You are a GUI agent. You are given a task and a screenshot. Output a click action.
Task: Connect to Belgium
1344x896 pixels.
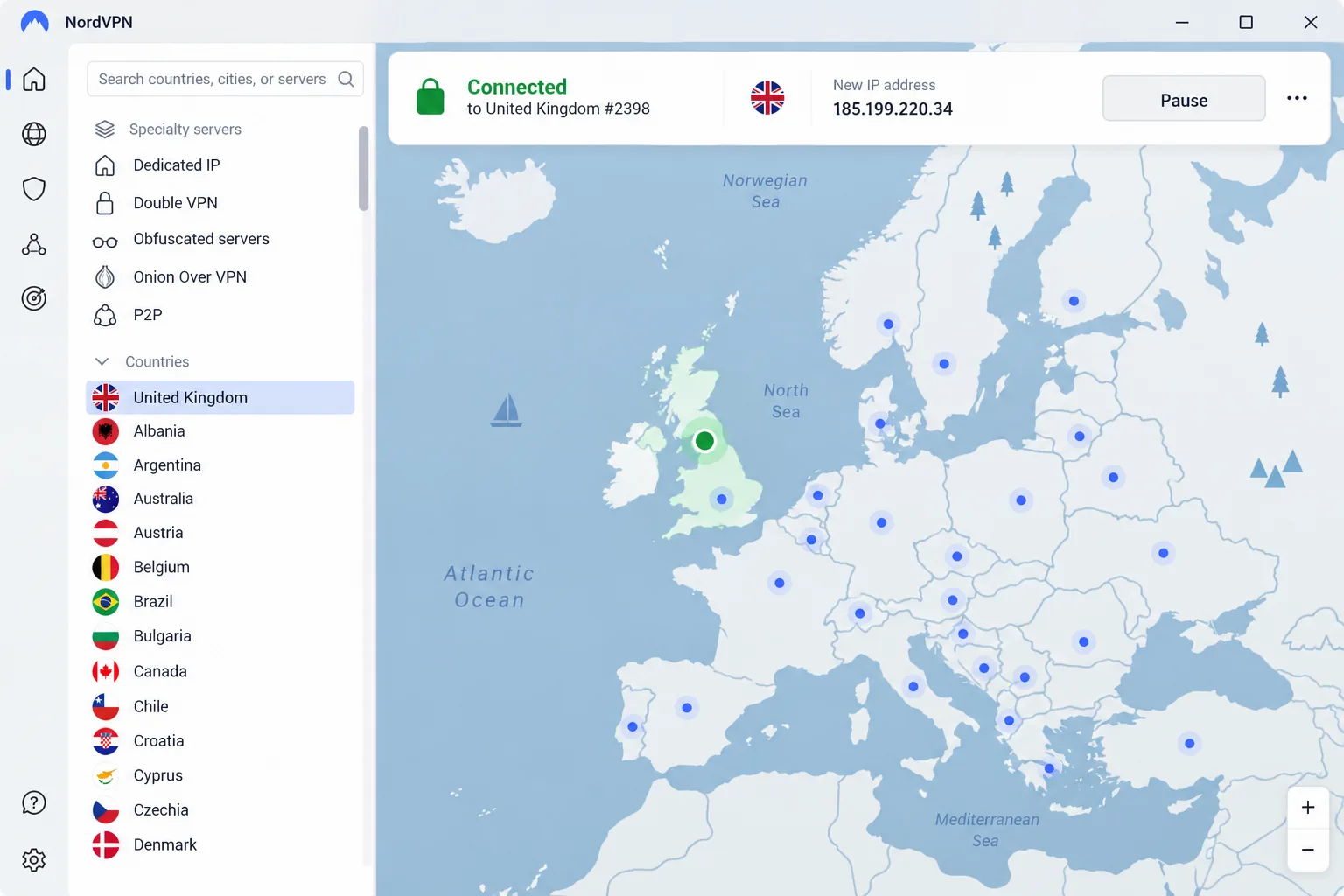[x=220, y=567]
